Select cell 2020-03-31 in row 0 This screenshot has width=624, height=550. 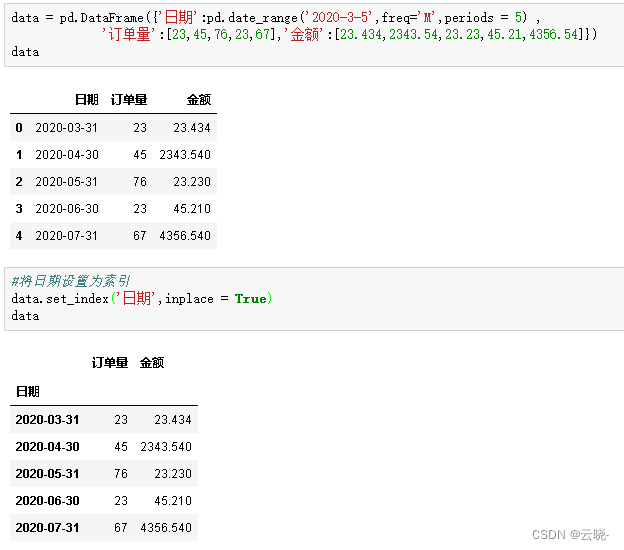point(66,128)
